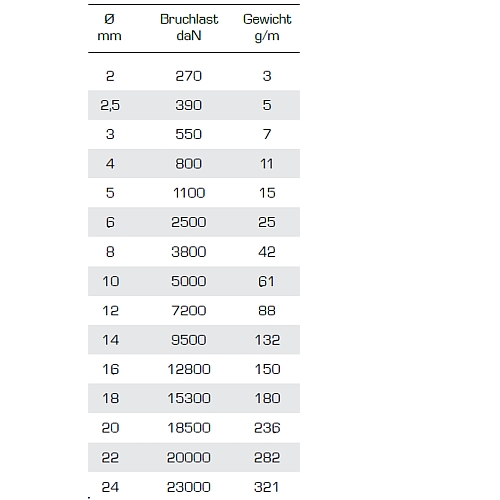Screen dimensions: 500x500
Task: Select the 12 mm diameter row label
Action: 110,311
